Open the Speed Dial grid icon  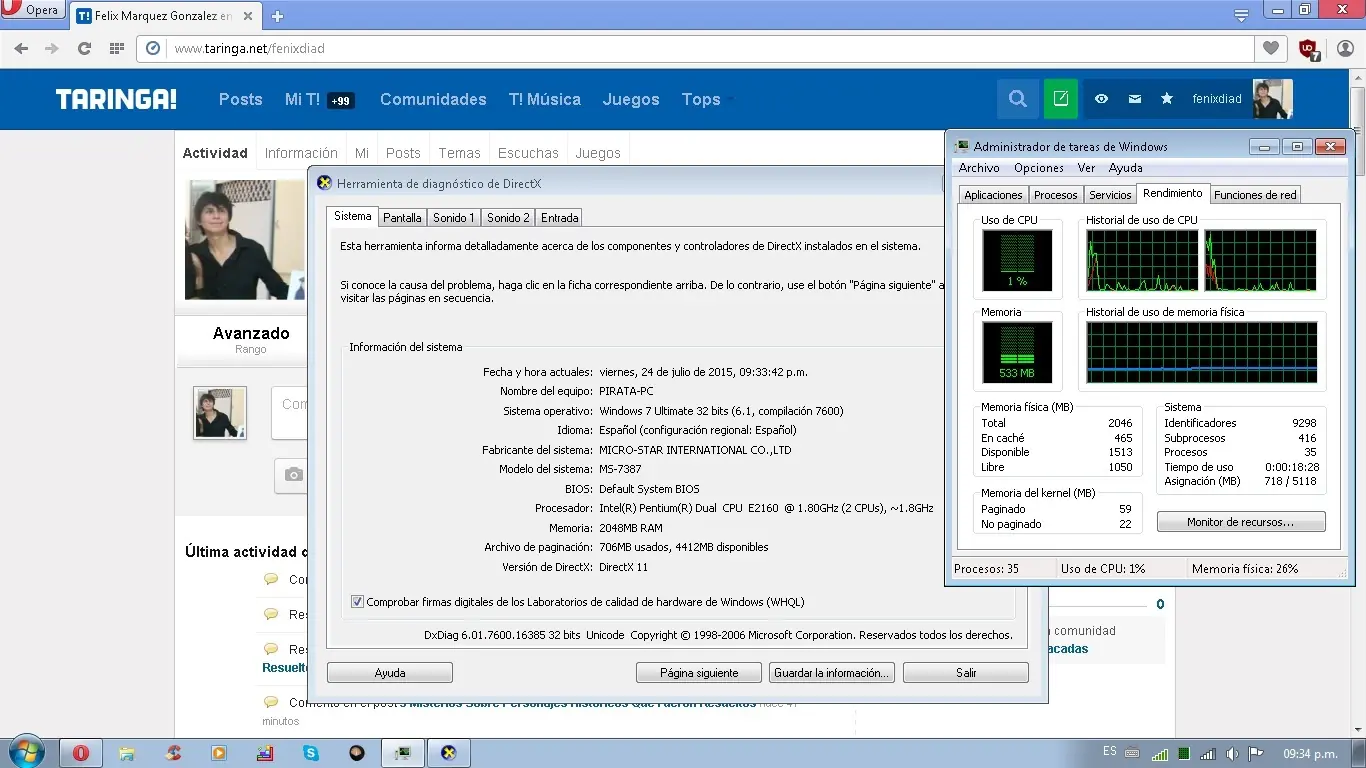tap(116, 48)
